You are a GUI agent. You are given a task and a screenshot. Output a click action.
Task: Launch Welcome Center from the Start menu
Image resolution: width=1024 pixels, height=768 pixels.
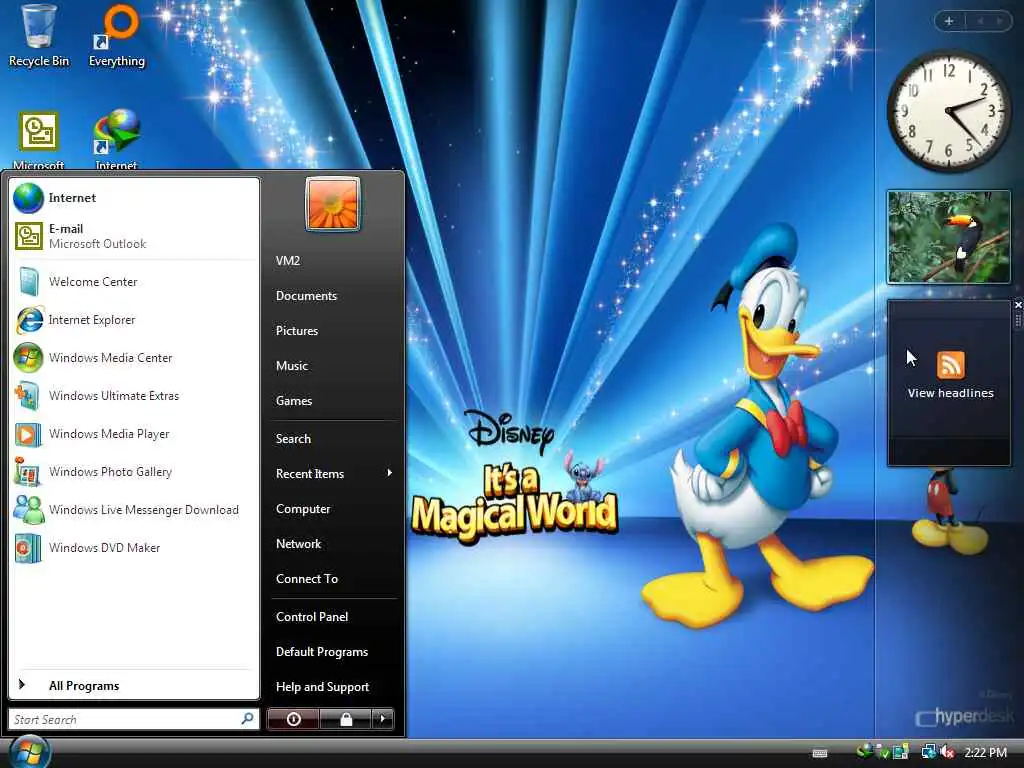(x=135, y=281)
